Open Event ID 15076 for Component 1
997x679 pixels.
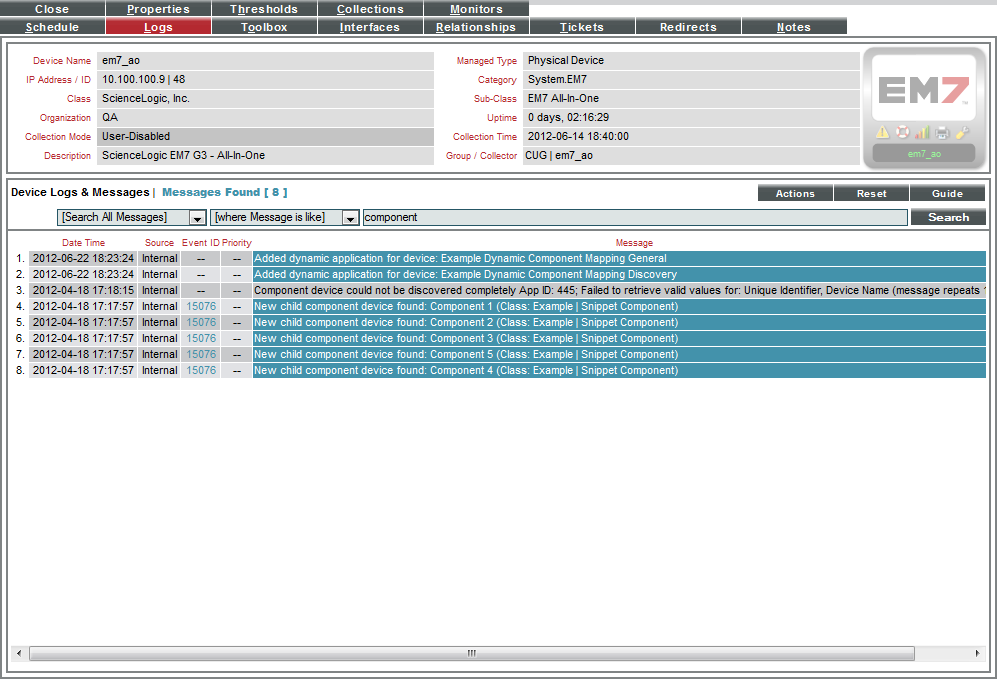pos(200,307)
